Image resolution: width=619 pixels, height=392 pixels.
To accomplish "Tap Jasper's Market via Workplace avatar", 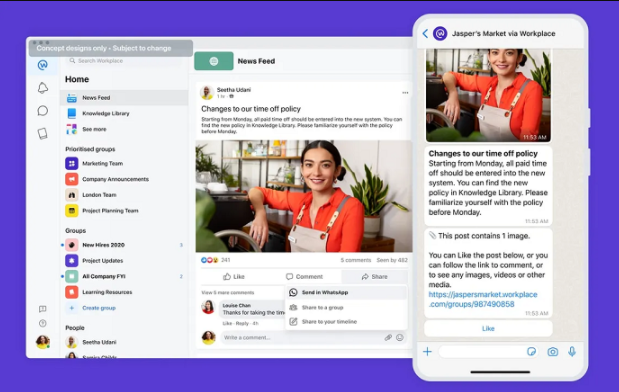I will (440, 34).
